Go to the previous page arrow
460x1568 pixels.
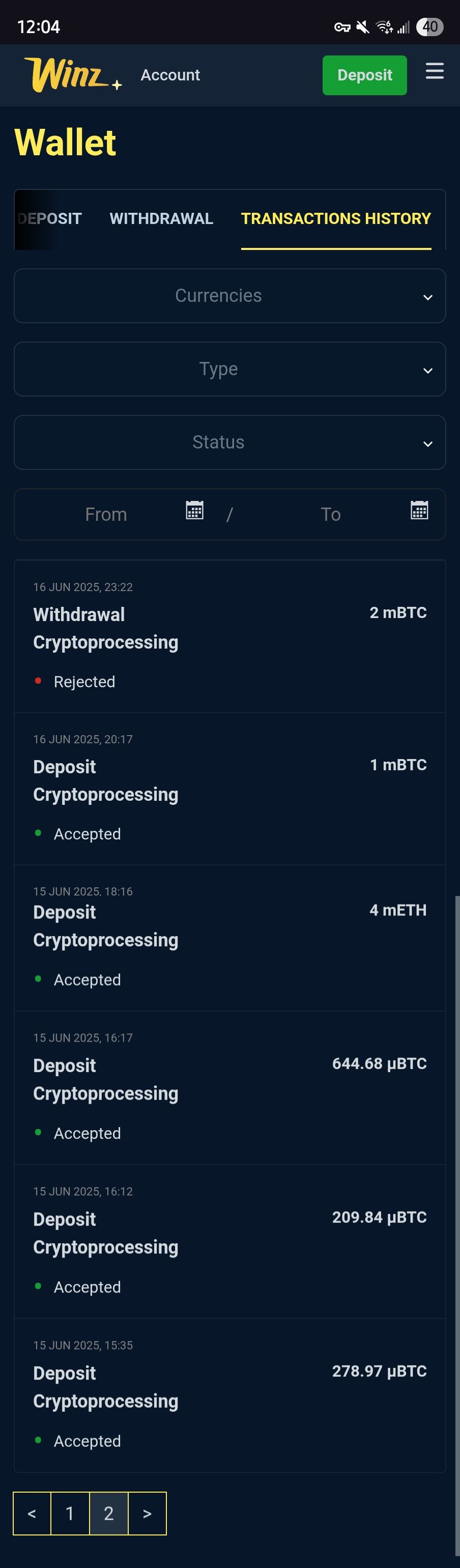(x=32, y=1513)
